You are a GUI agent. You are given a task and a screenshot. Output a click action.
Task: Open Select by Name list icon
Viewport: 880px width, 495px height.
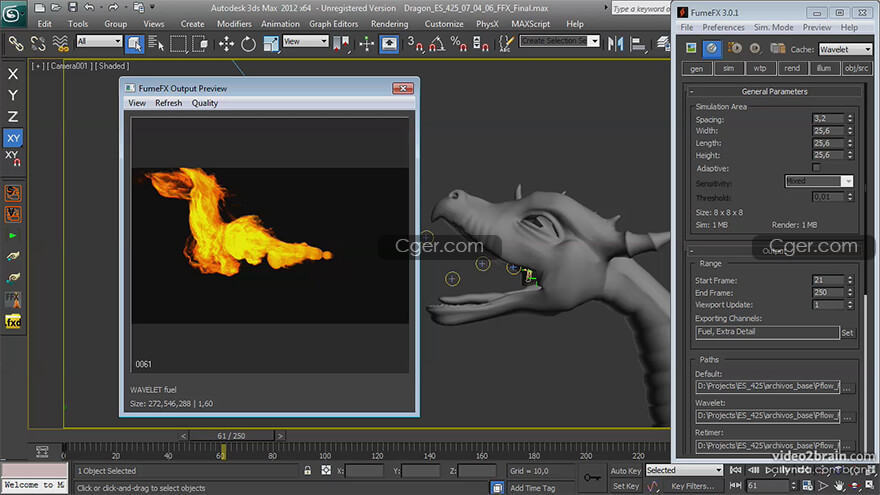(156, 43)
